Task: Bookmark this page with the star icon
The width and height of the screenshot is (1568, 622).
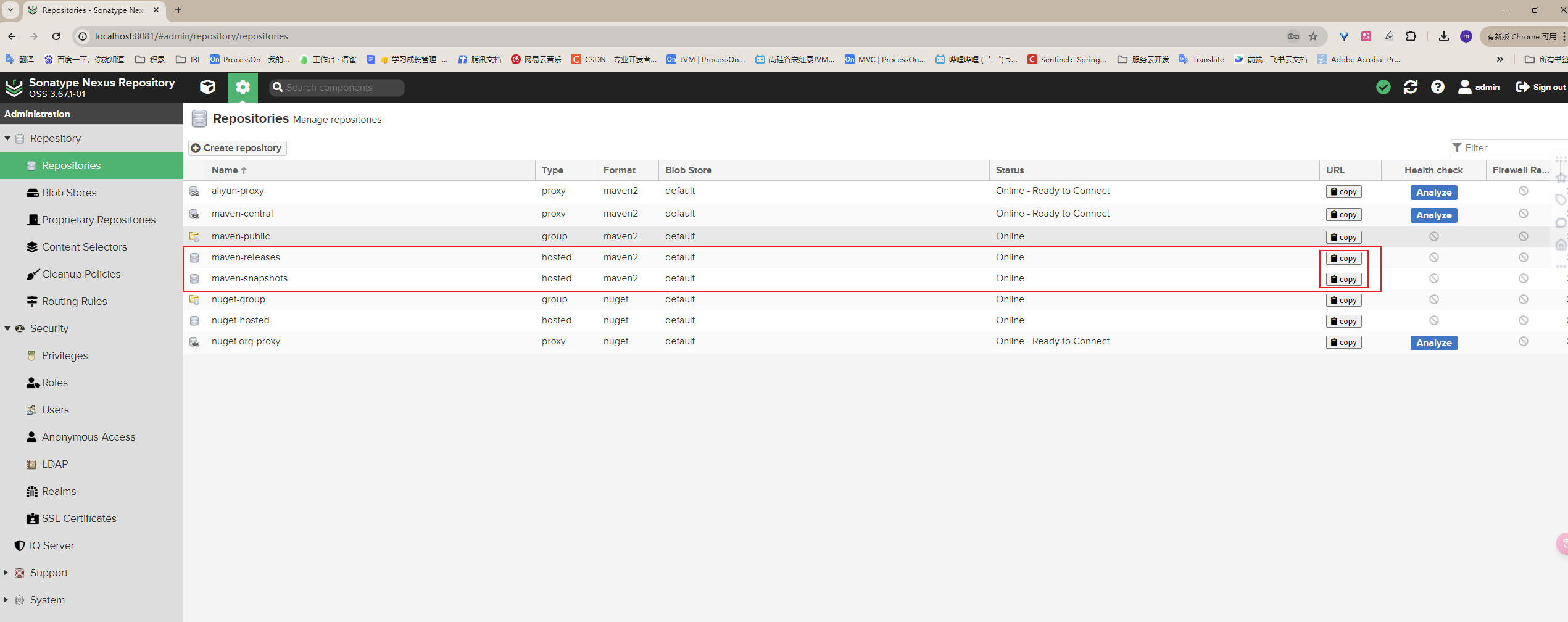Action: tap(1313, 36)
